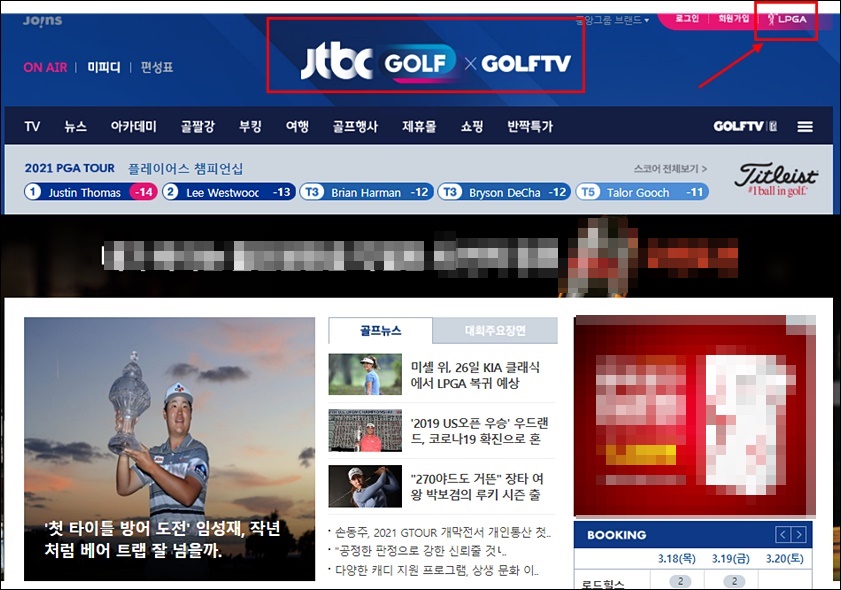Viewport: 841px width, 590px height.
Task: Read '2019 US오픈 우승' 우드랜드 headline
Action: point(479,431)
